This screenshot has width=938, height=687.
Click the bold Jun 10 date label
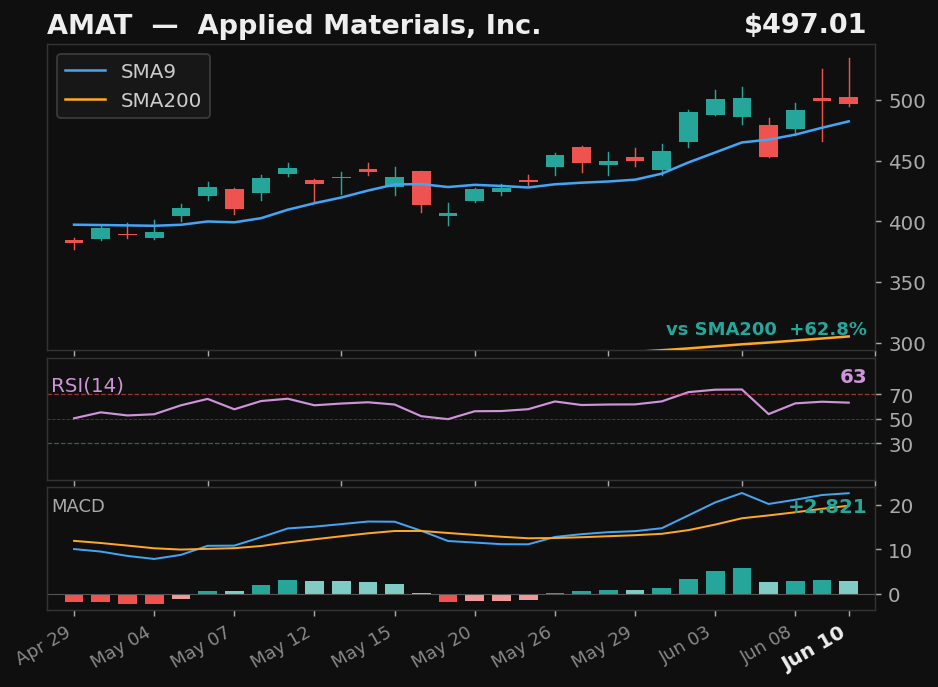coord(815,648)
